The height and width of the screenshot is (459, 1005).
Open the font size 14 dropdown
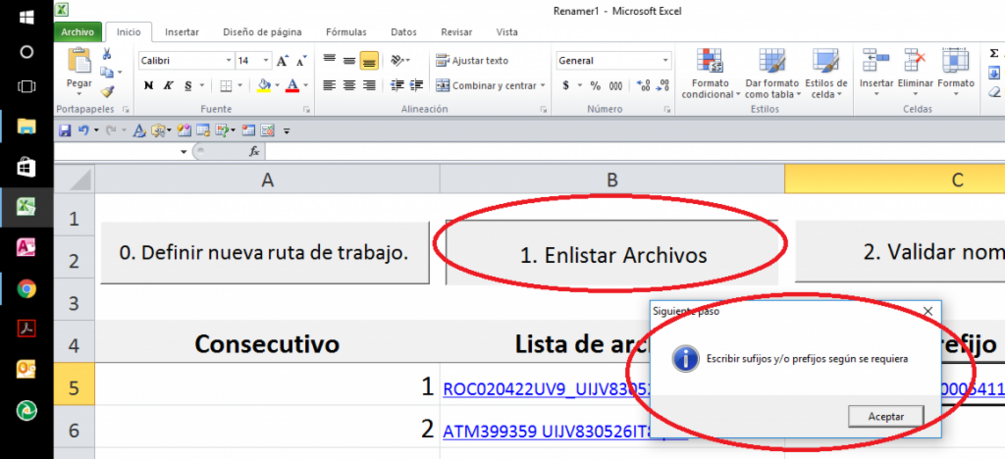(267, 61)
